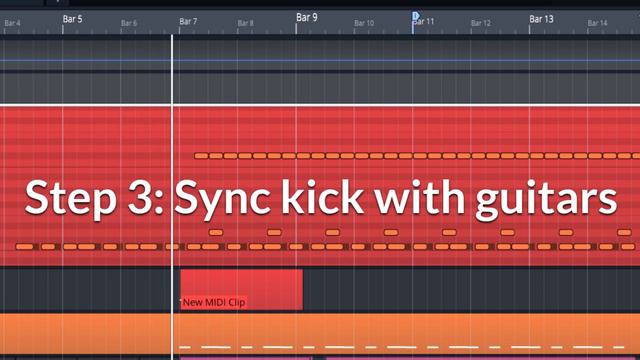Select the New MIDI Clip block
The image size is (640, 360).
pyautogui.click(x=241, y=289)
